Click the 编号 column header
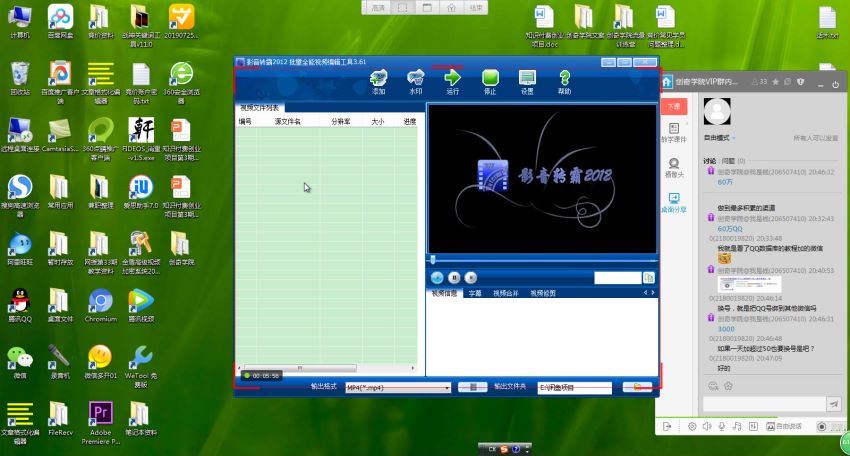850x456 pixels. click(245, 121)
